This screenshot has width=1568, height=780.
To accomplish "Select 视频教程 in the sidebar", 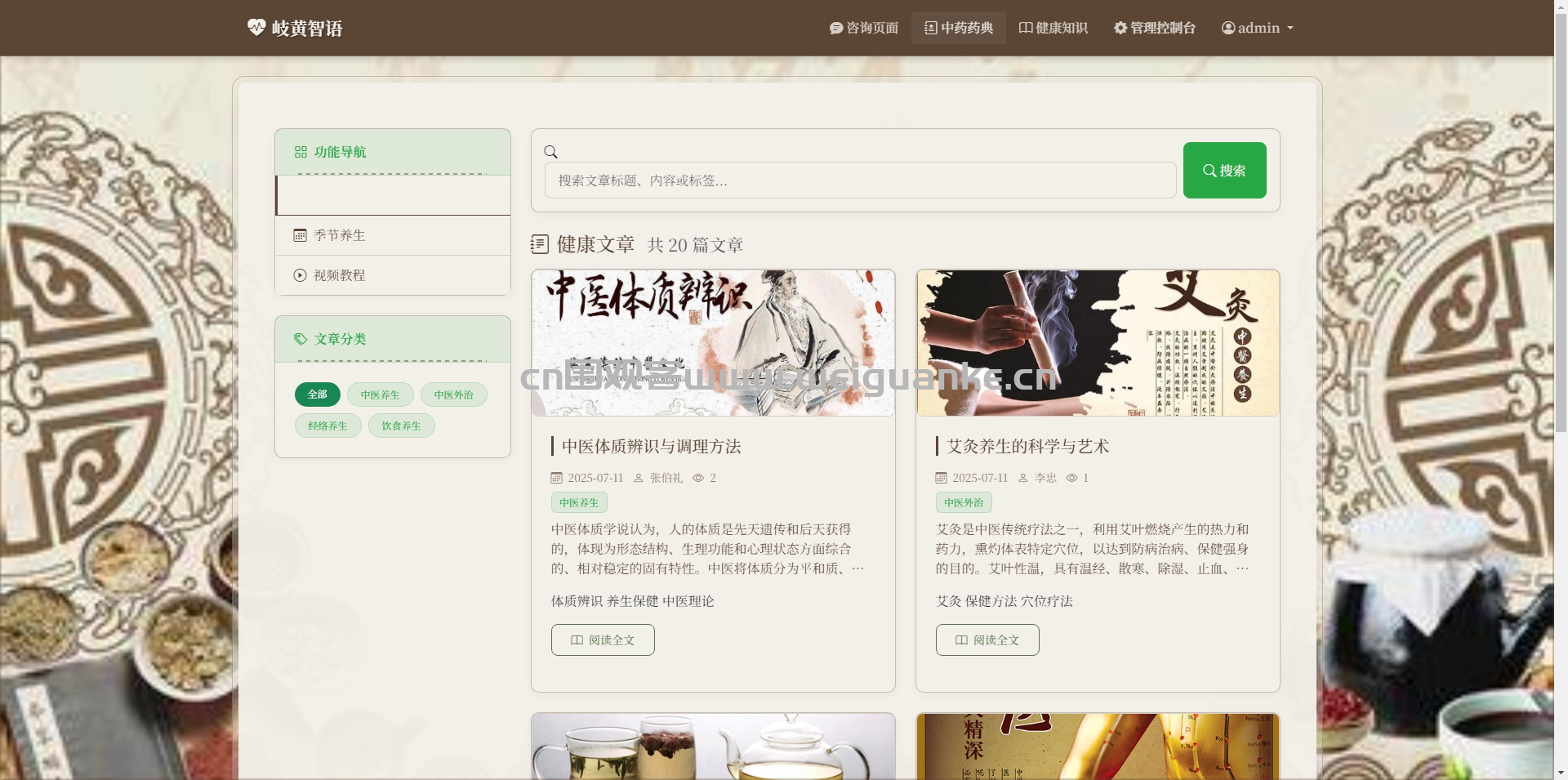I will (393, 275).
